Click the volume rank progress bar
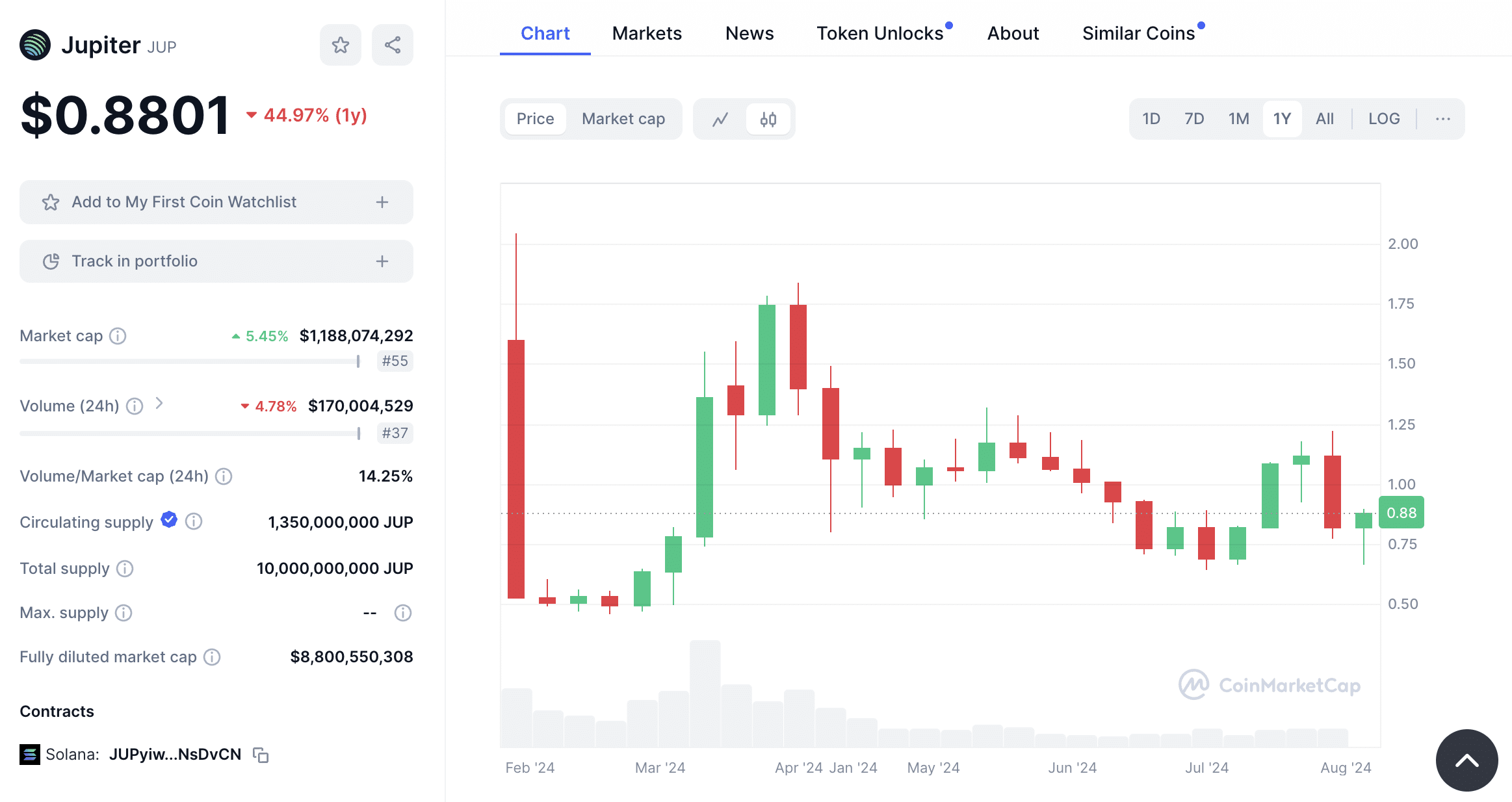The image size is (1512, 802). tap(190, 433)
